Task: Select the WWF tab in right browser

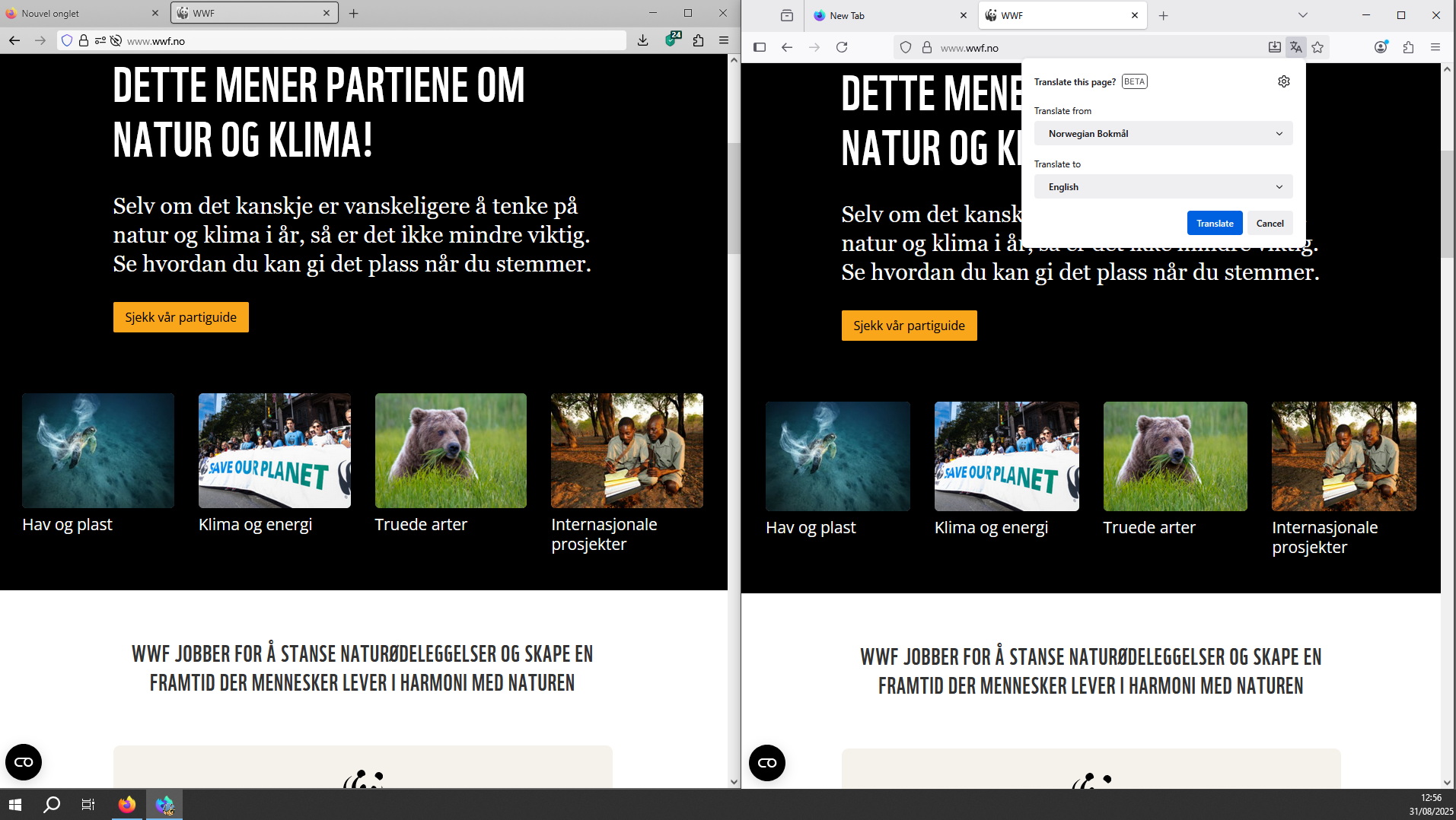Action: 1063,15
